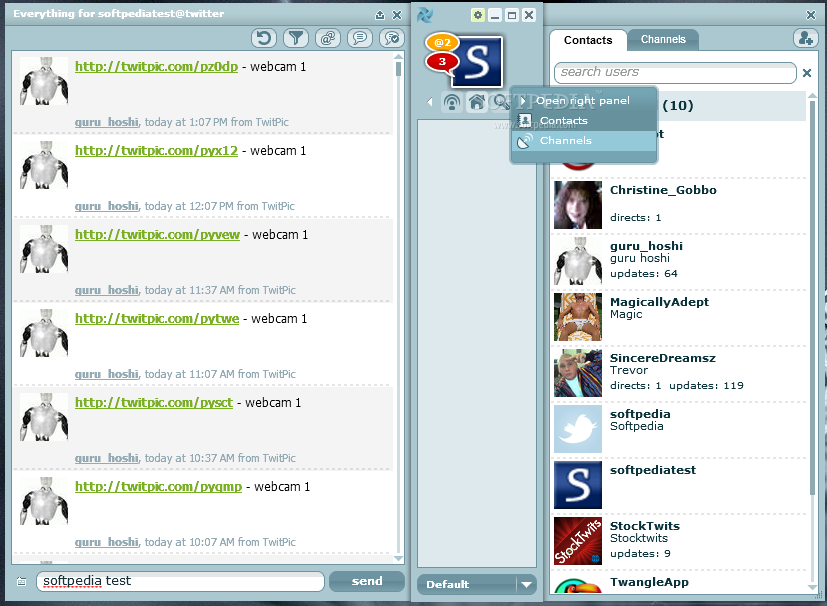Select Christine_Gobbo contact

point(679,205)
